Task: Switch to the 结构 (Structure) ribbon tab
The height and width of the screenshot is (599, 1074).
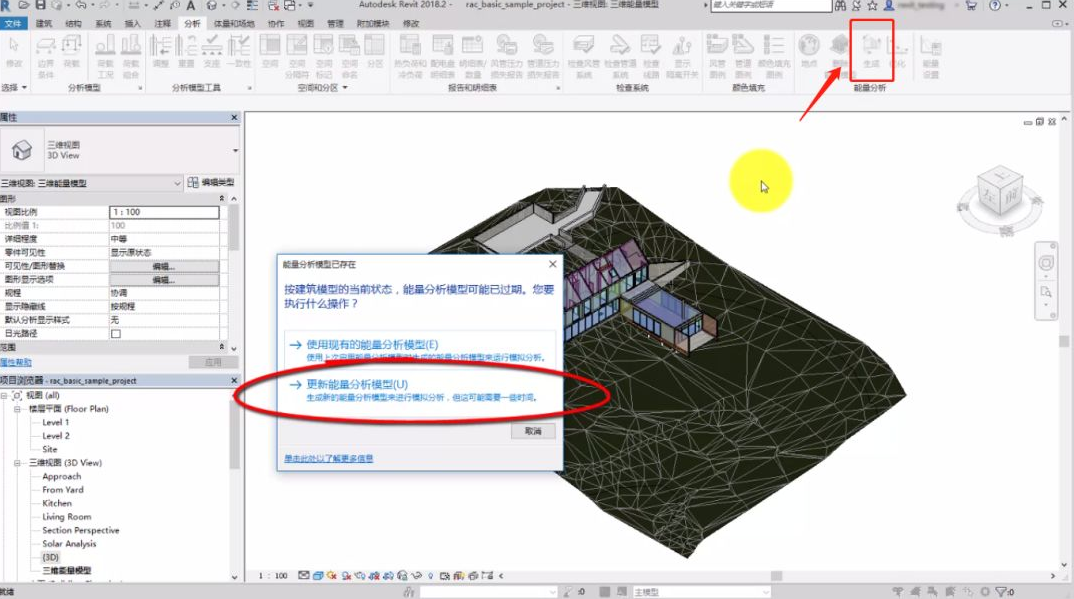Action: click(73, 23)
